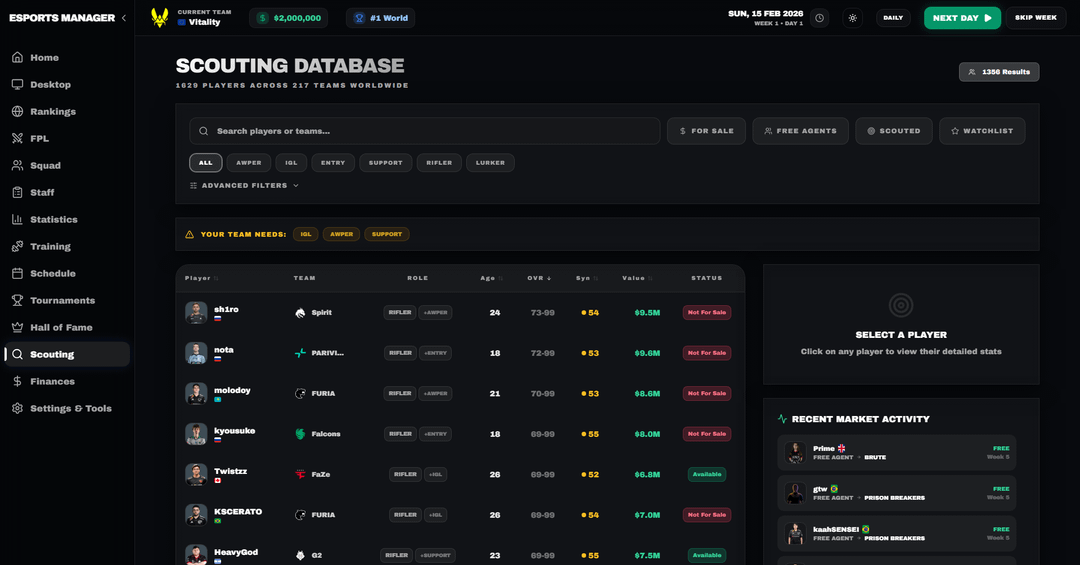Open the Statistics chart icon
Screen dimensions: 1080x565
18,219
